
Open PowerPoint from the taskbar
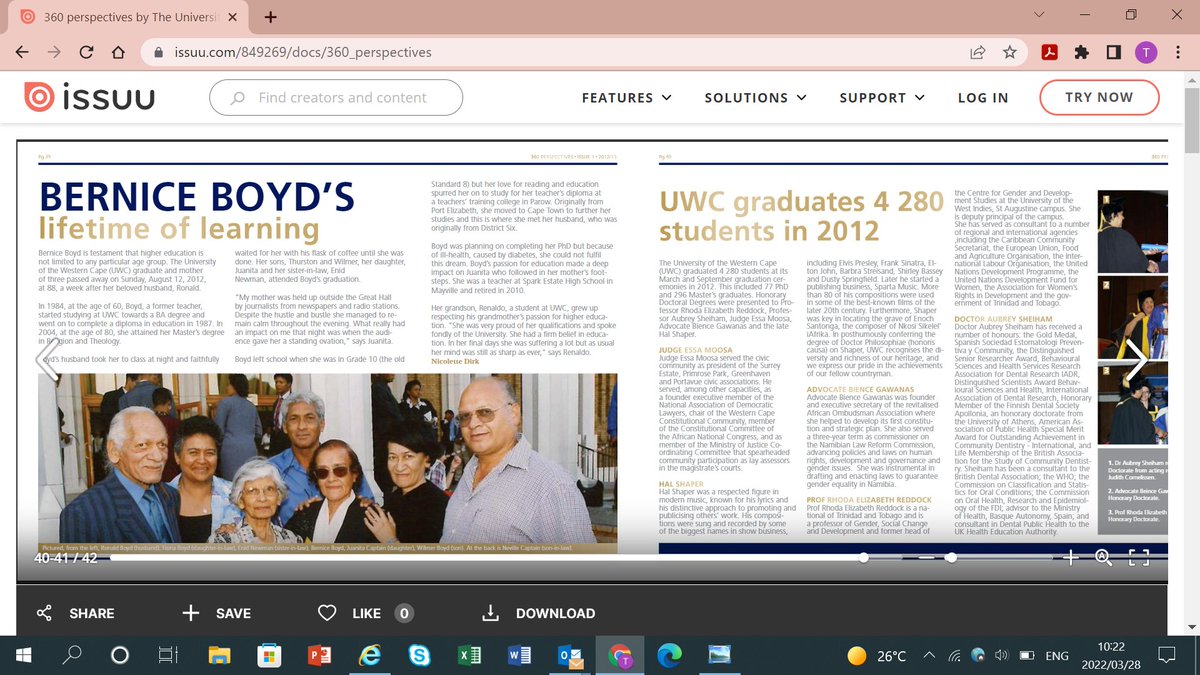pos(318,655)
